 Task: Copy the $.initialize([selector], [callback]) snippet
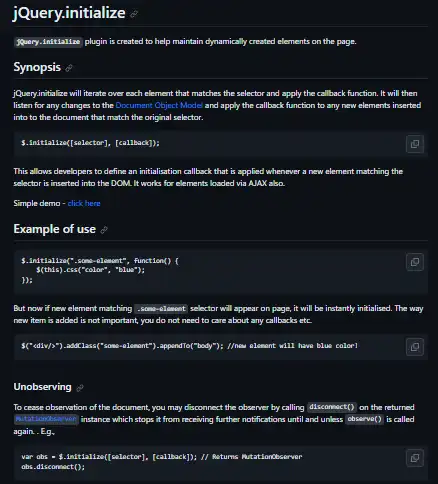tap(415, 144)
